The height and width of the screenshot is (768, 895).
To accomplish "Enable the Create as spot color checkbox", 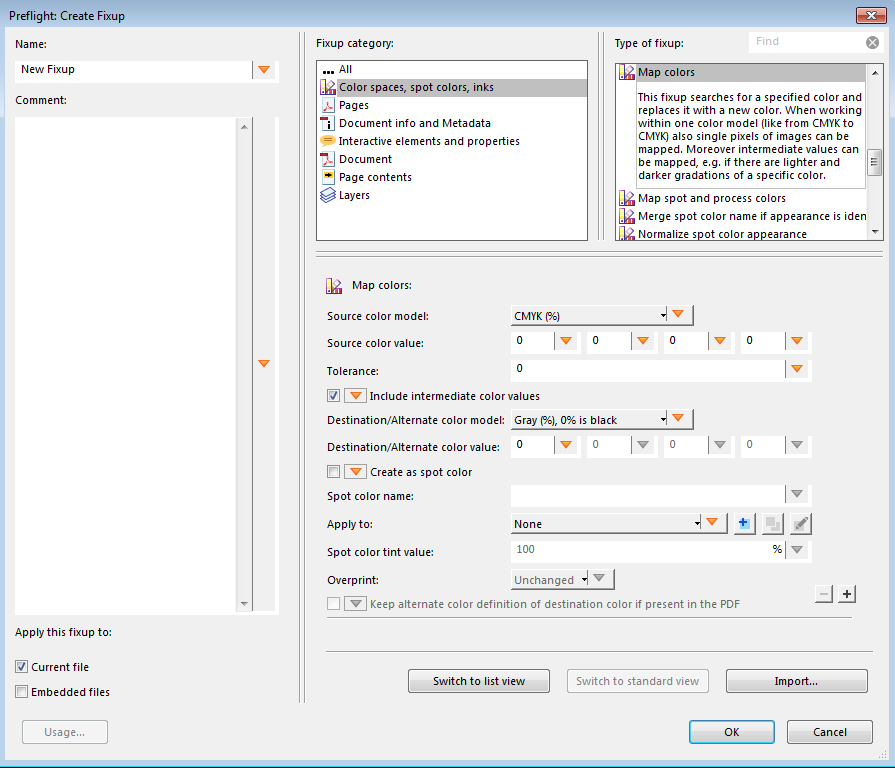I will point(333,471).
